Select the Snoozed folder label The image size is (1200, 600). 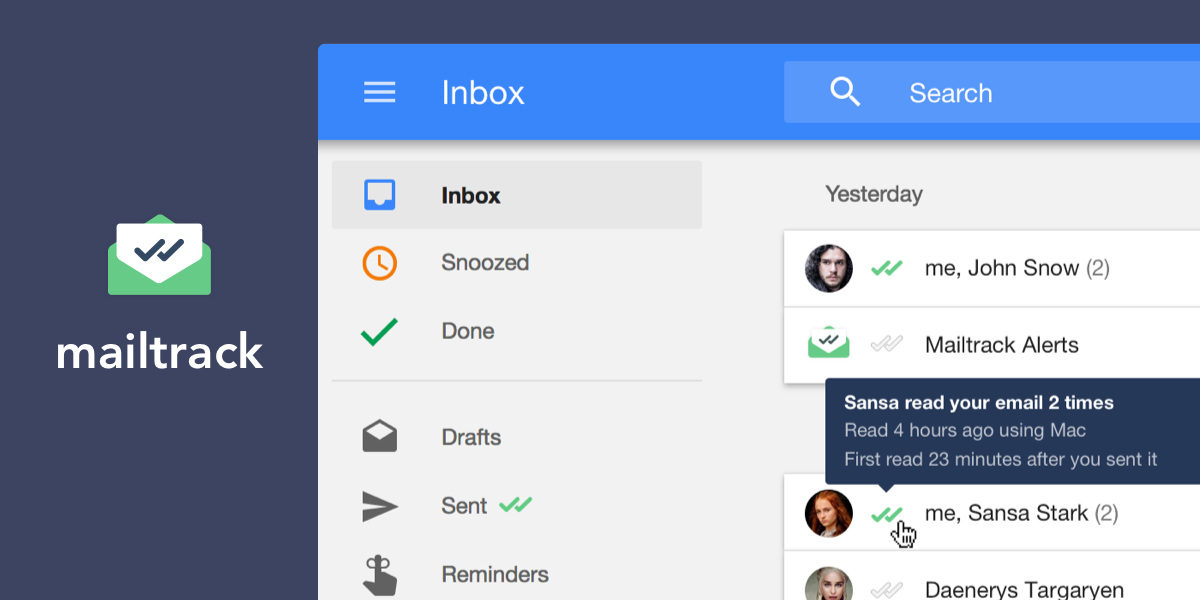click(x=485, y=263)
